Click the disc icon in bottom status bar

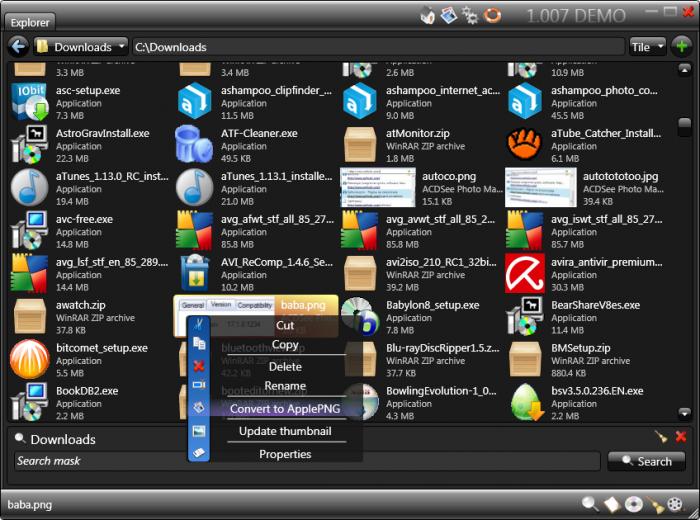(x=633, y=504)
